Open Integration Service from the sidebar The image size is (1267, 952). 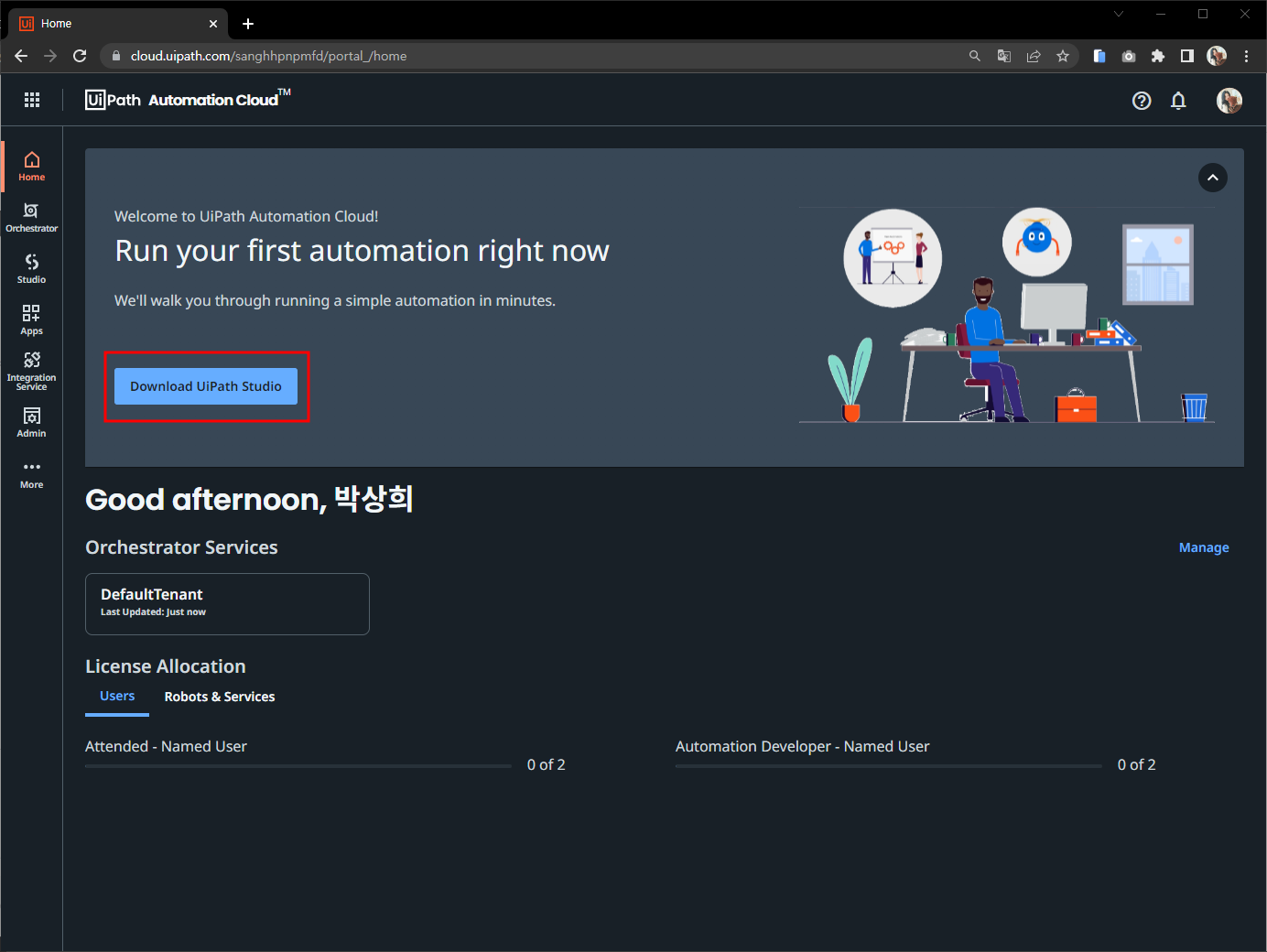tap(32, 372)
